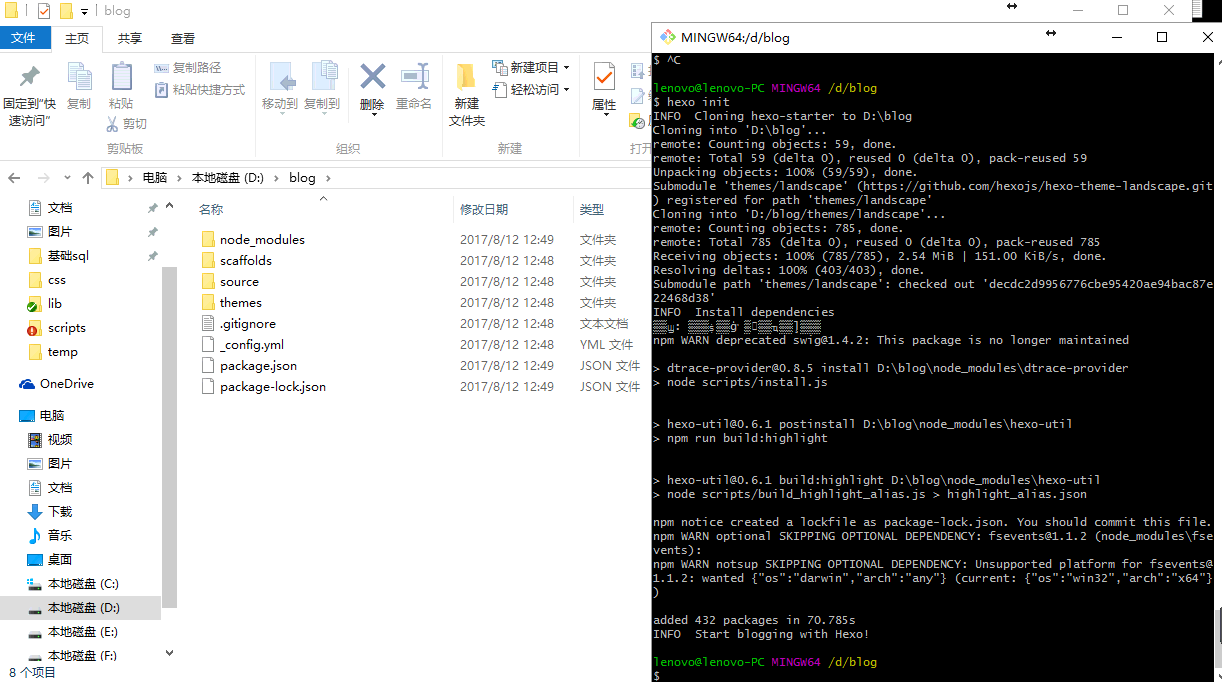Click the 重命名 (Rename) icon
The height and width of the screenshot is (682, 1222).
(x=414, y=76)
